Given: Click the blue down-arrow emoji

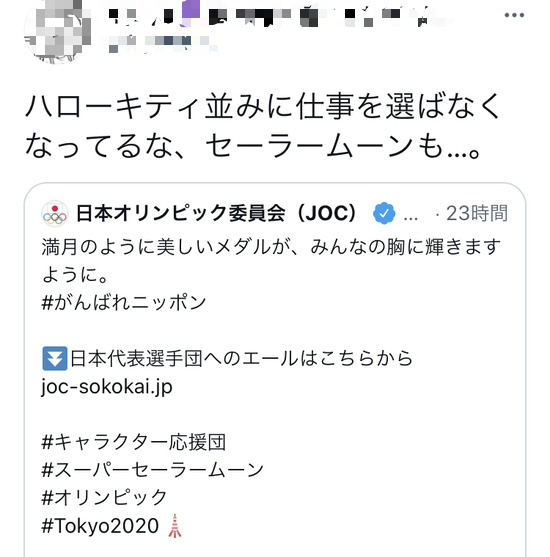Looking at the screenshot, I should point(55,358).
